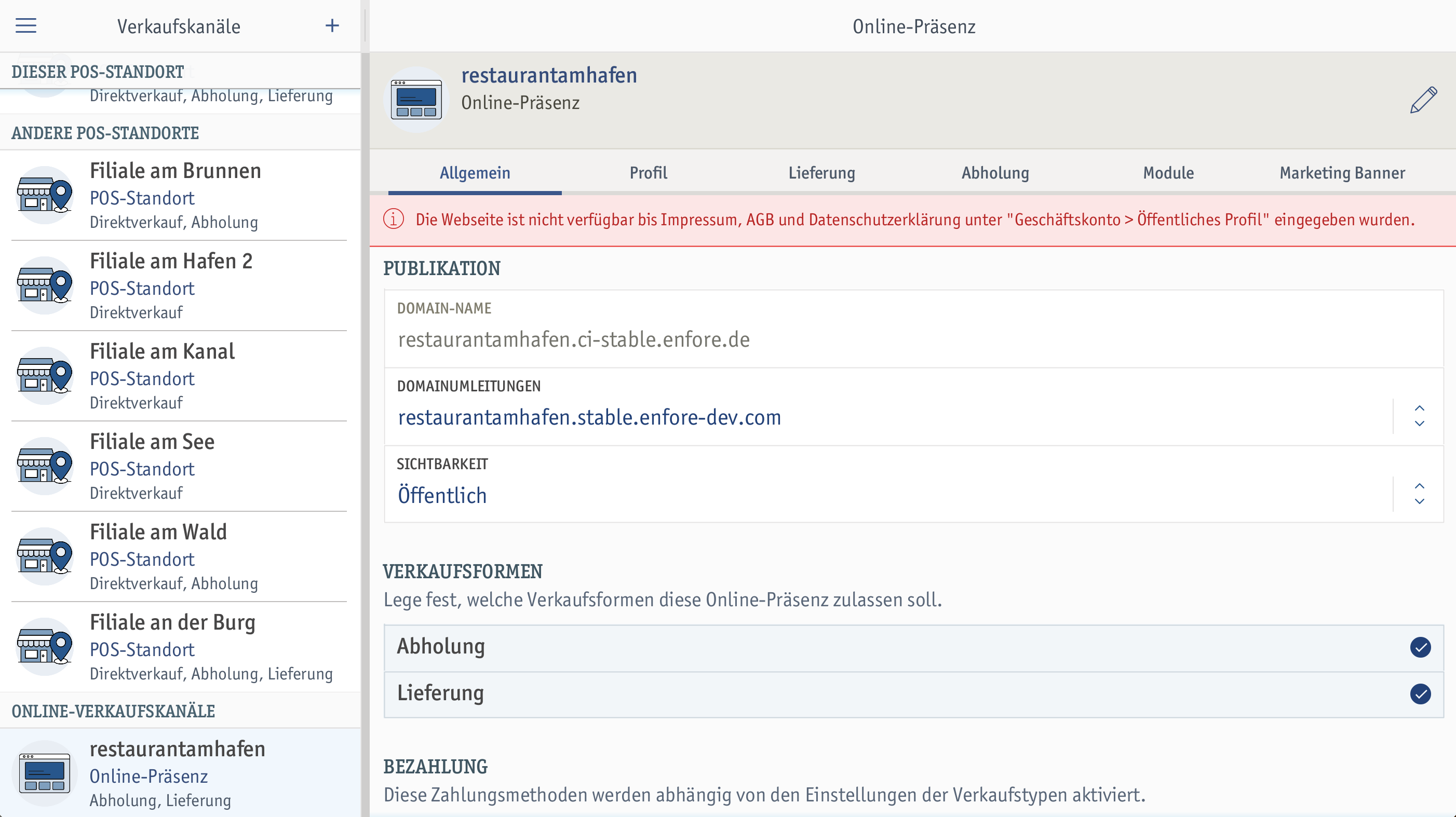Edit restaurantamhafen with the pencil icon
The image size is (1456, 817).
(1423, 100)
